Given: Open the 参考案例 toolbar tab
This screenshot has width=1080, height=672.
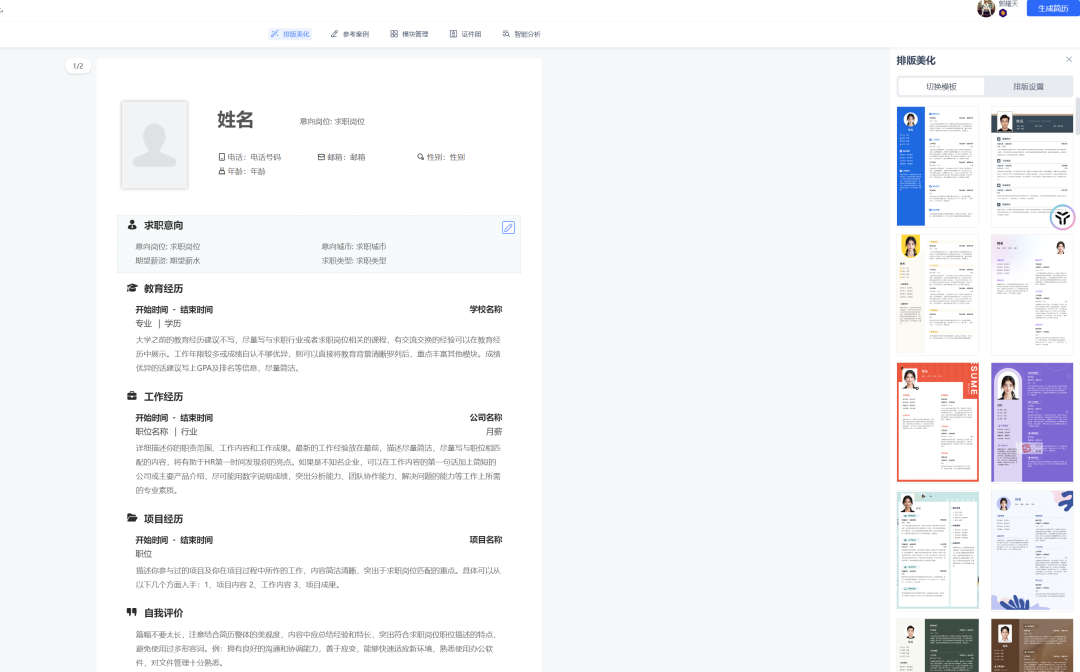Looking at the screenshot, I should [350, 34].
